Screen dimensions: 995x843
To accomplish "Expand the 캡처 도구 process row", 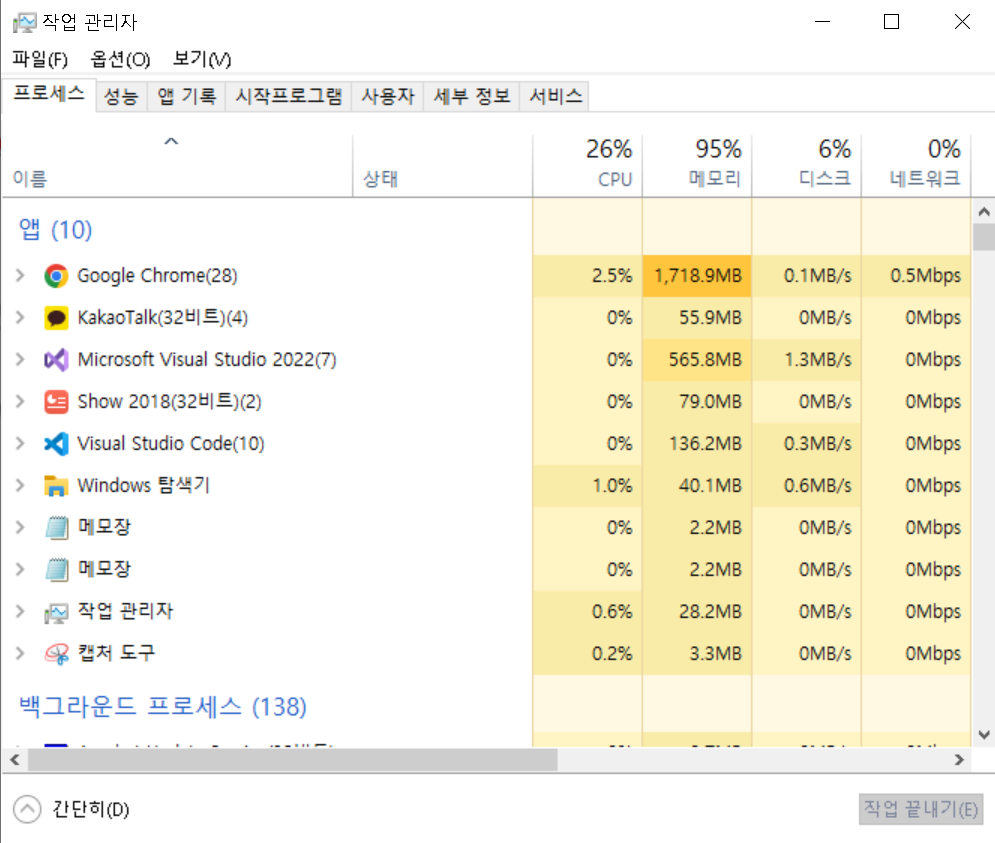I will pyautogui.click(x=20, y=653).
